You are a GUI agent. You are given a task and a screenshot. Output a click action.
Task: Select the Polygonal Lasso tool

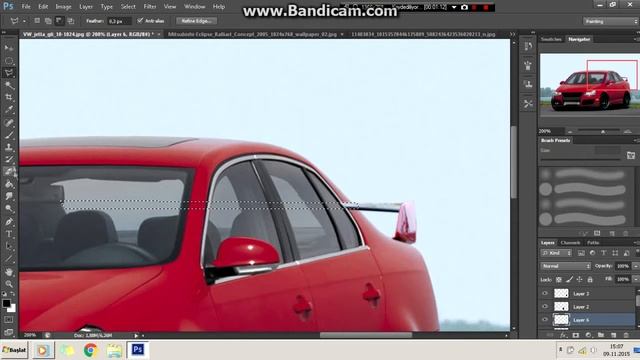coord(9,73)
